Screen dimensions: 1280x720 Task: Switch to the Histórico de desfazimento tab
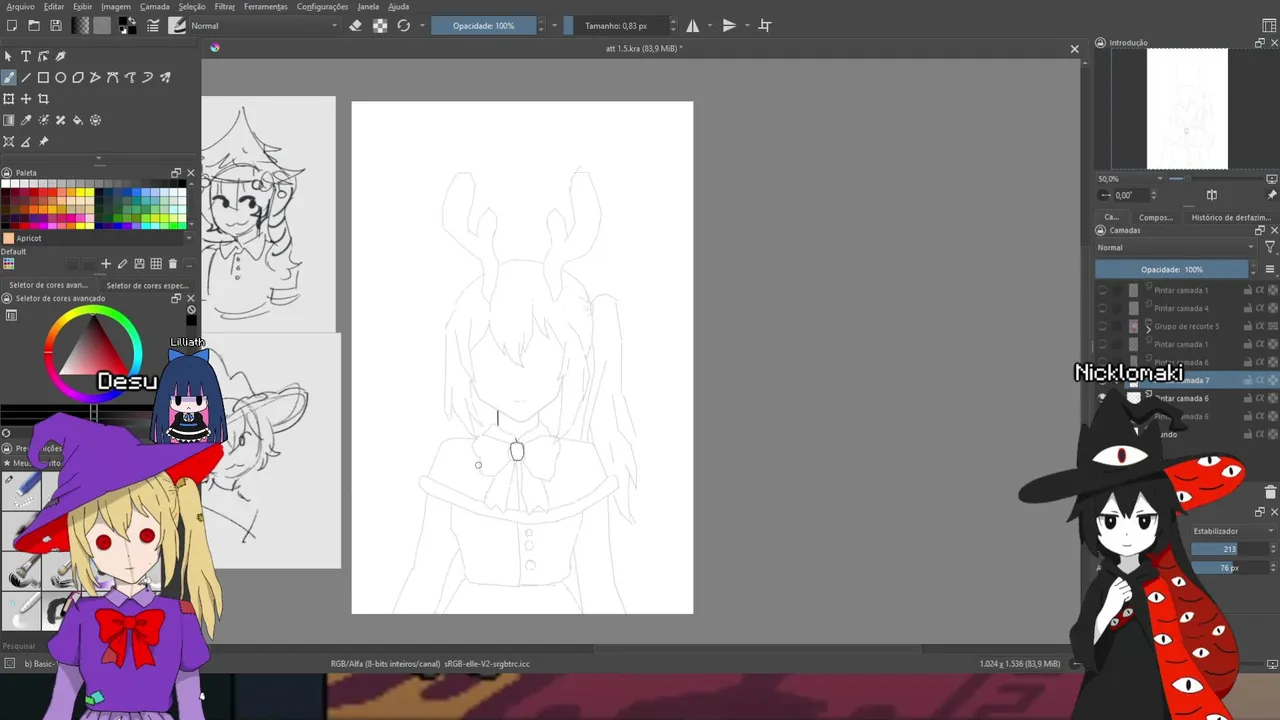click(1231, 217)
